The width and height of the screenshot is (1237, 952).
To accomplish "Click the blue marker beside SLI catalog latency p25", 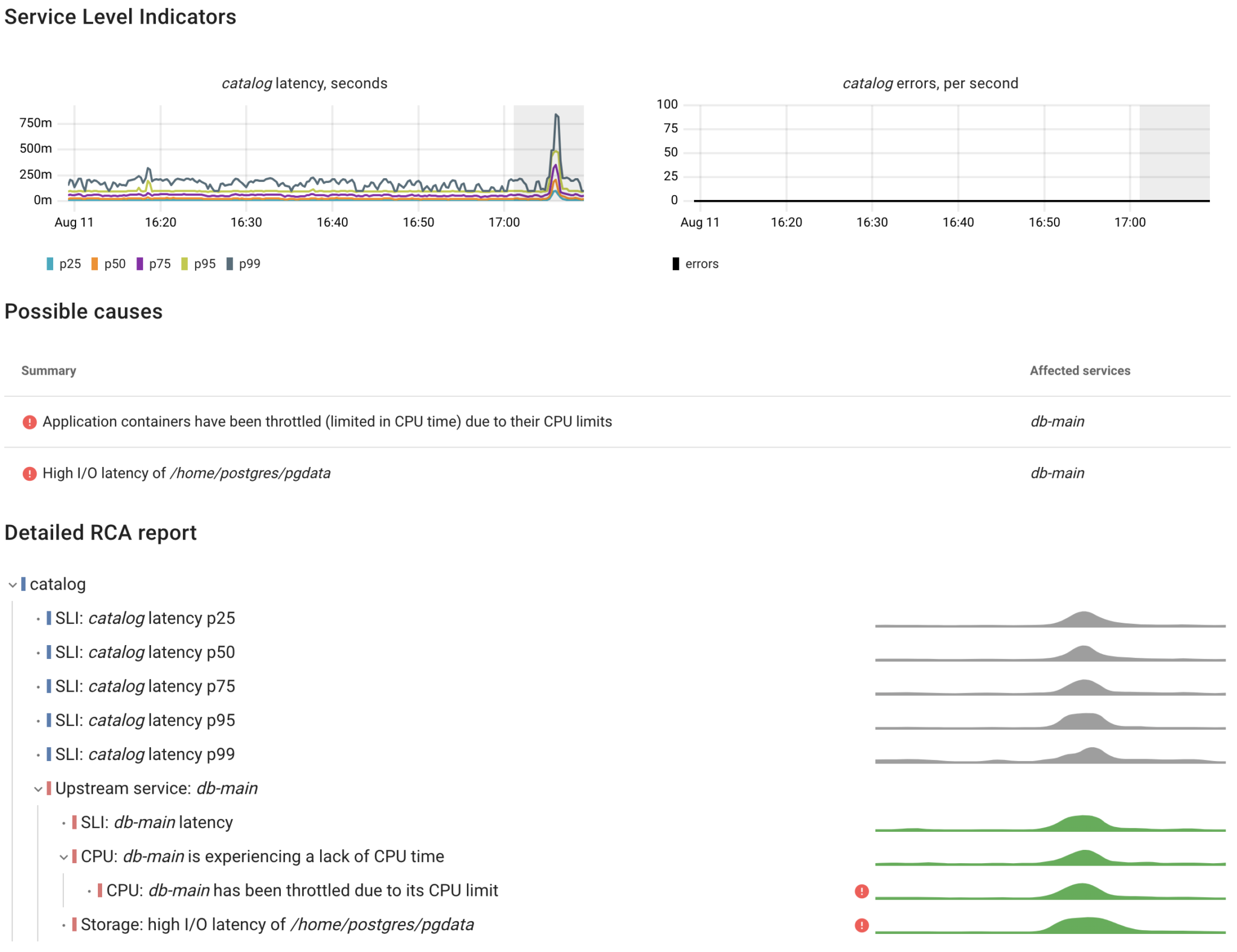I will [x=48, y=618].
